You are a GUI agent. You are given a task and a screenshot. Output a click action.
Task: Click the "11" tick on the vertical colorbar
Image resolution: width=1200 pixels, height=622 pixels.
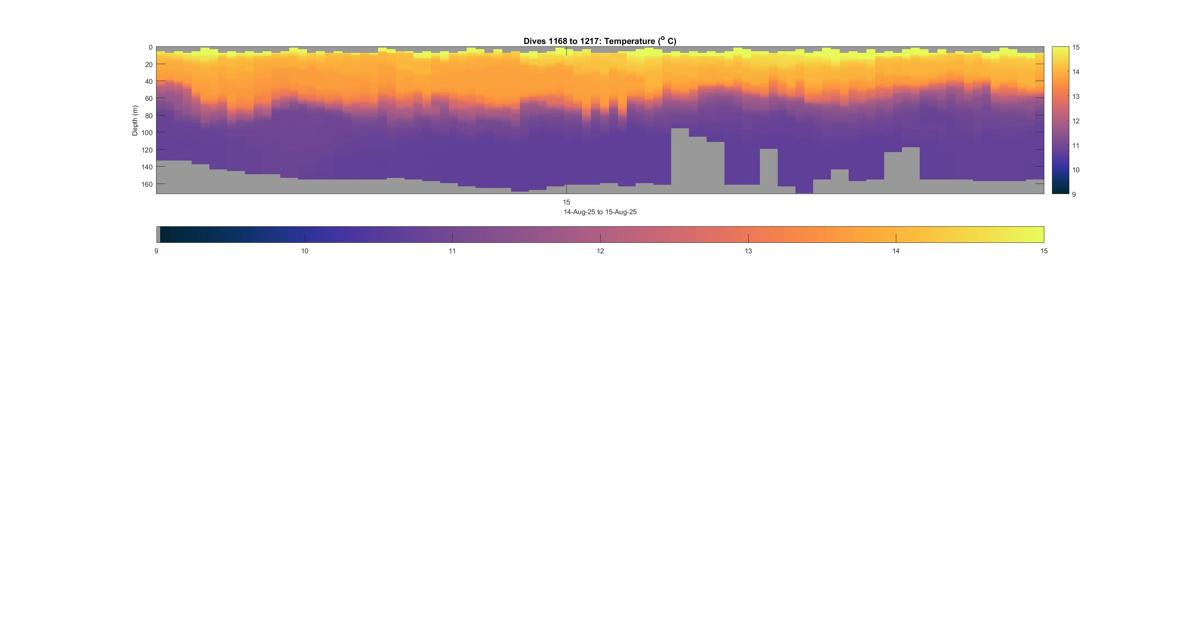(1076, 145)
